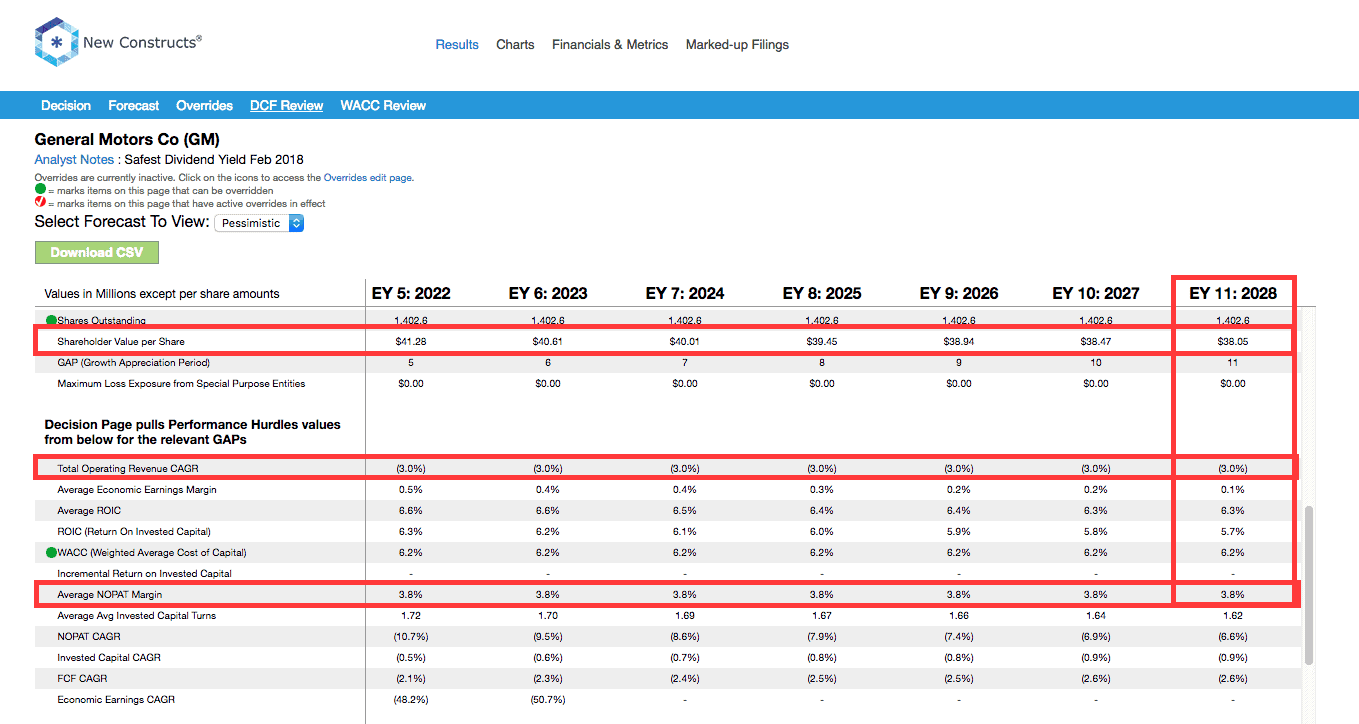Click the Average Economic Earnings Margin label

coord(137,490)
